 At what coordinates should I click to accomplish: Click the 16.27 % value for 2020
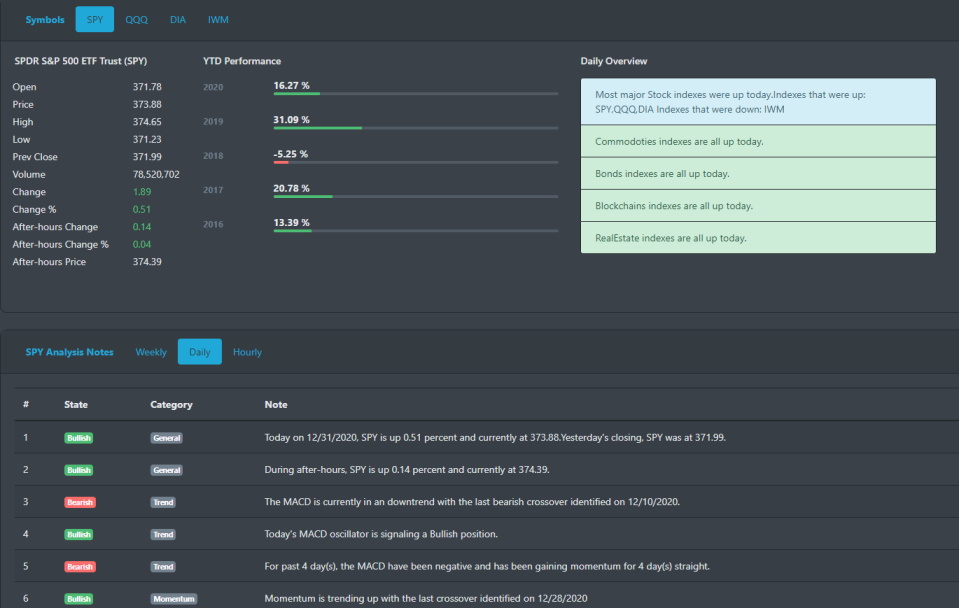[x=291, y=85]
